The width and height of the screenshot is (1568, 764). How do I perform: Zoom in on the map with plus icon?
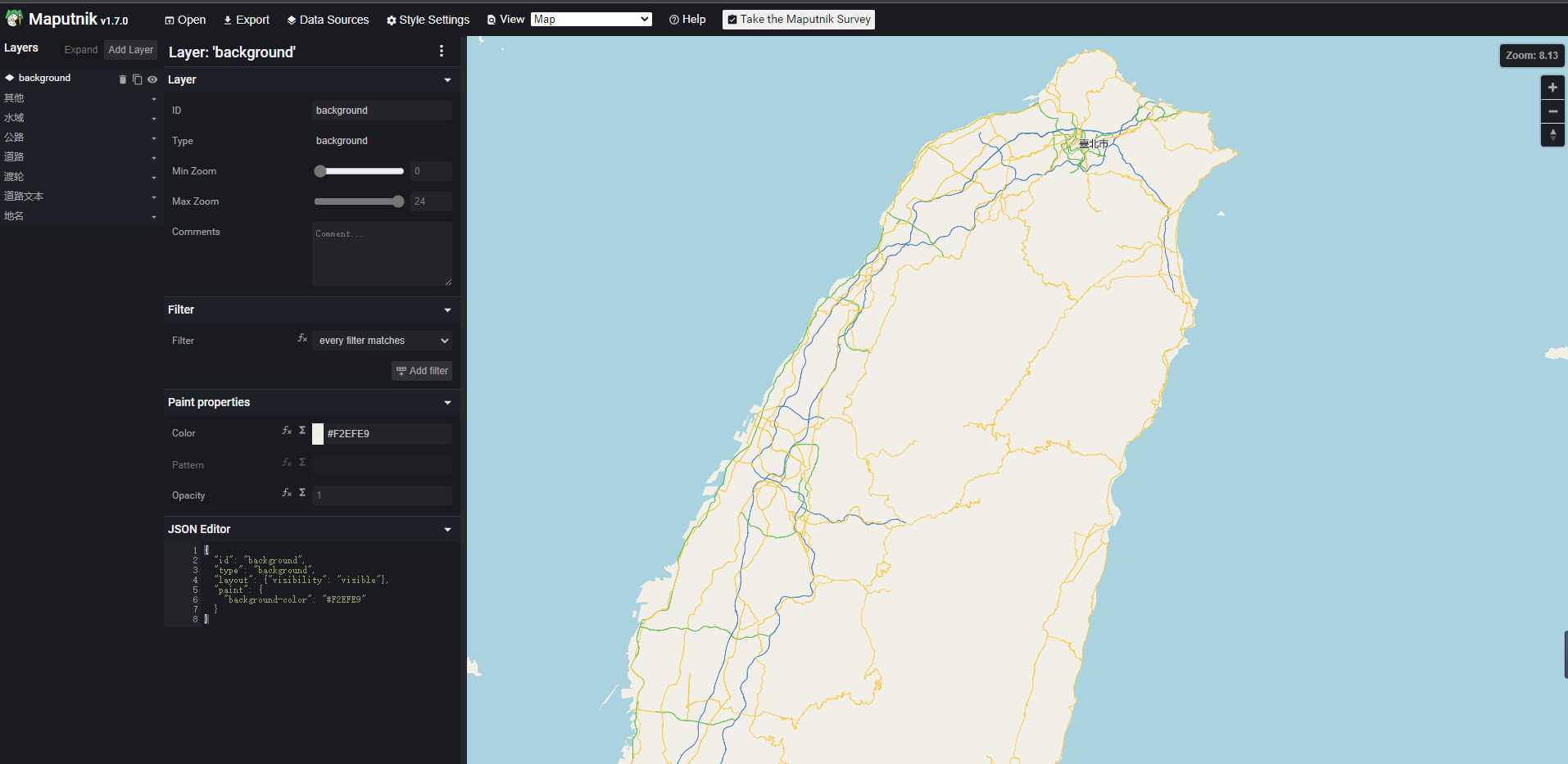pos(1552,86)
